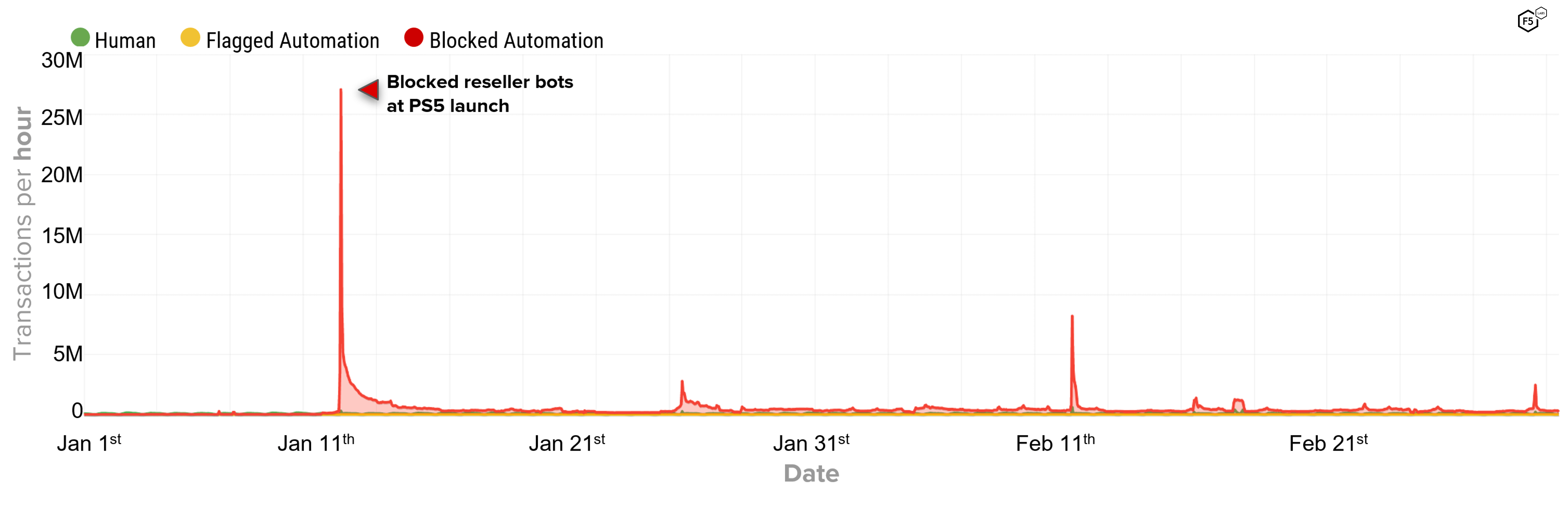
Task: Toggle the Blocked Automation legend label
Action: point(516,41)
